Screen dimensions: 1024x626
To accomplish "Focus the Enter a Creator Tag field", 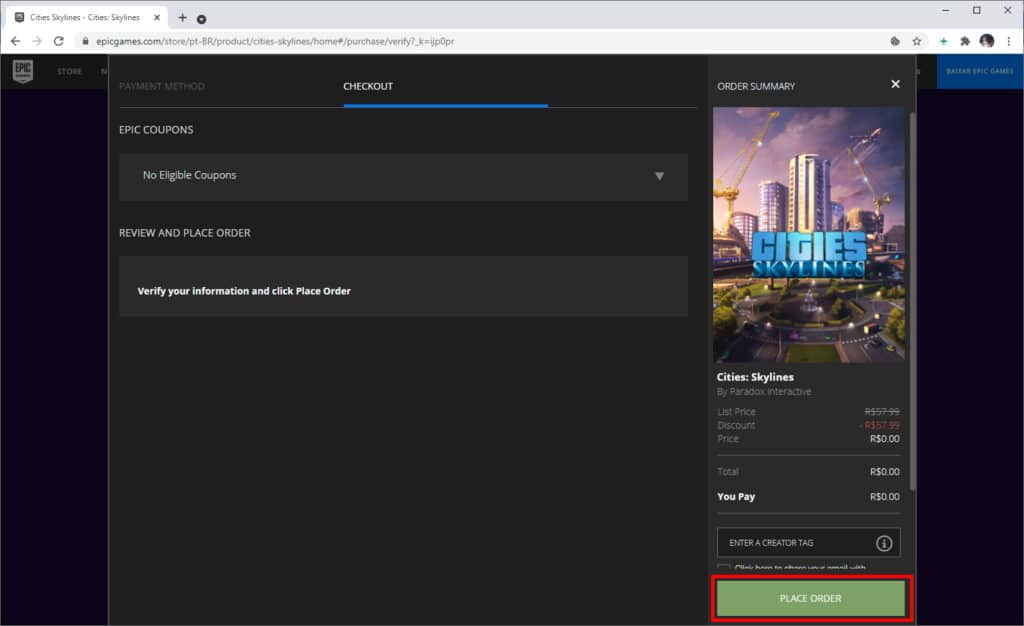I will pos(808,542).
